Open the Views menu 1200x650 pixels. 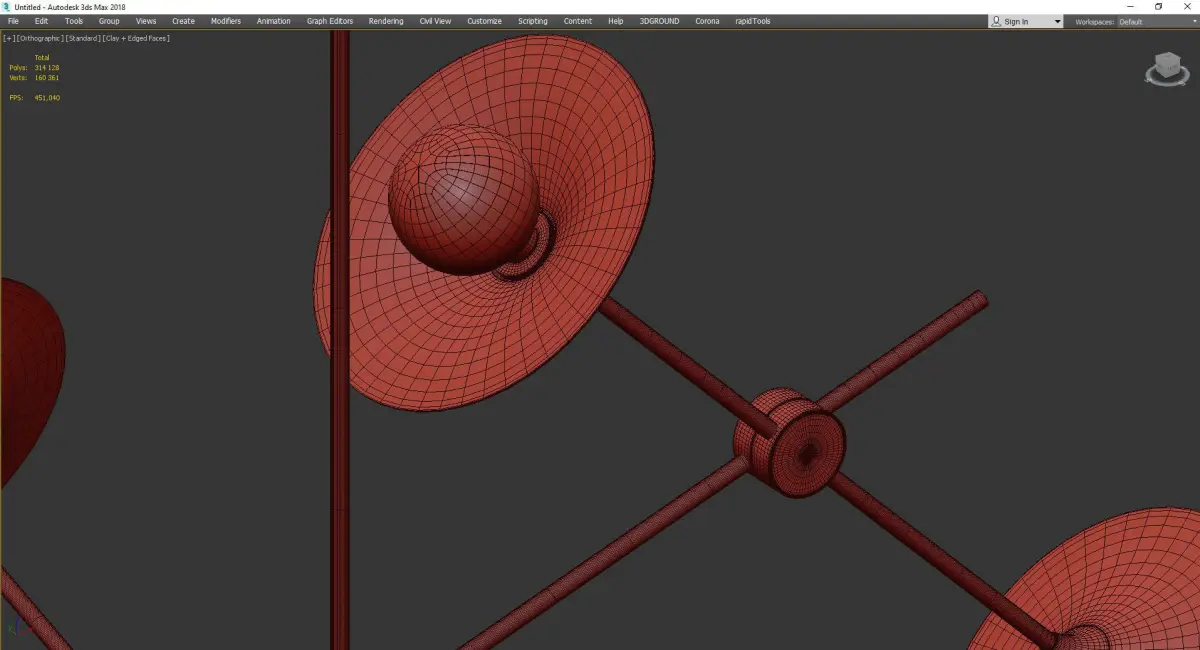(146, 21)
